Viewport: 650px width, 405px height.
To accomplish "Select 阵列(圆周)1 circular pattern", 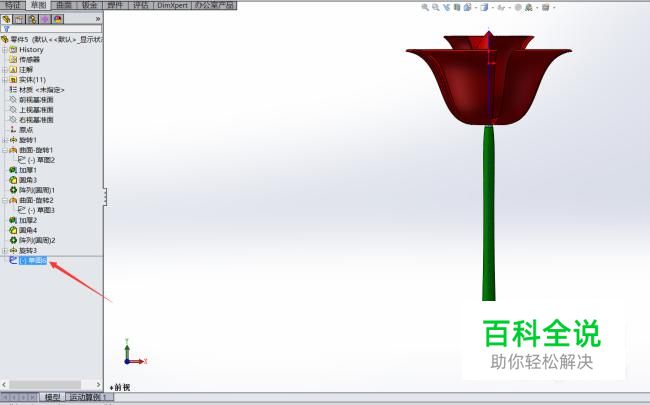I will coord(32,190).
